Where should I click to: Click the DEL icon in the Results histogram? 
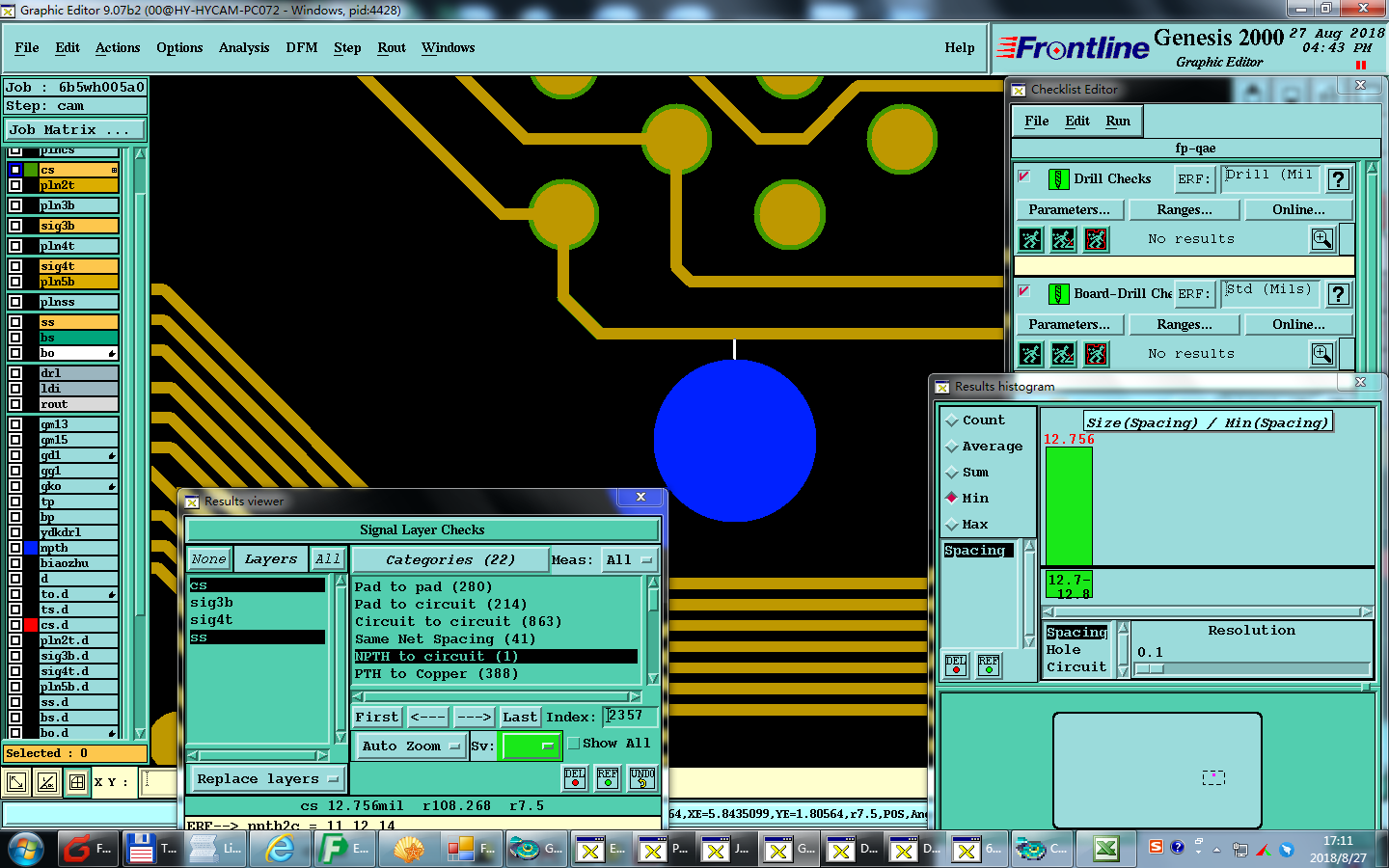coord(956,665)
